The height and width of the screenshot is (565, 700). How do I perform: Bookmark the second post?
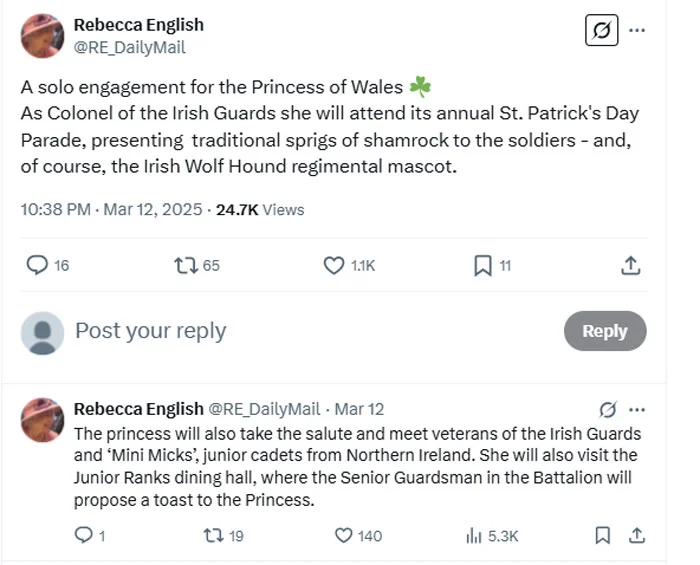(x=603, y=535)
